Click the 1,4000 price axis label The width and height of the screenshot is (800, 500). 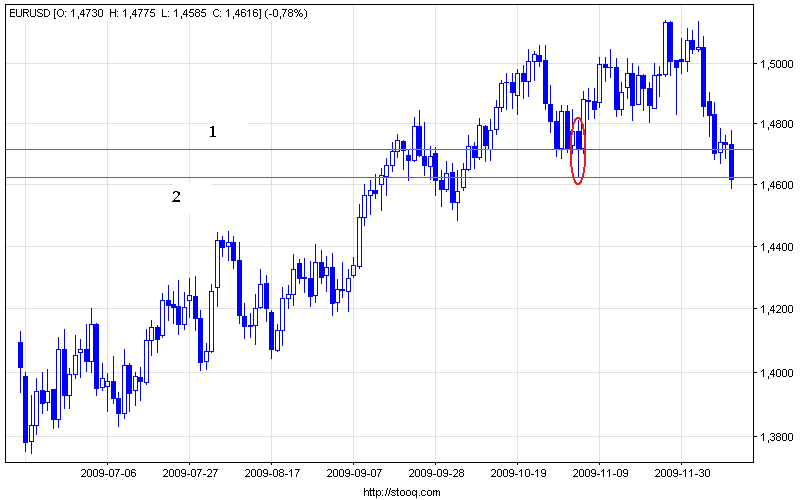point(776,373)
